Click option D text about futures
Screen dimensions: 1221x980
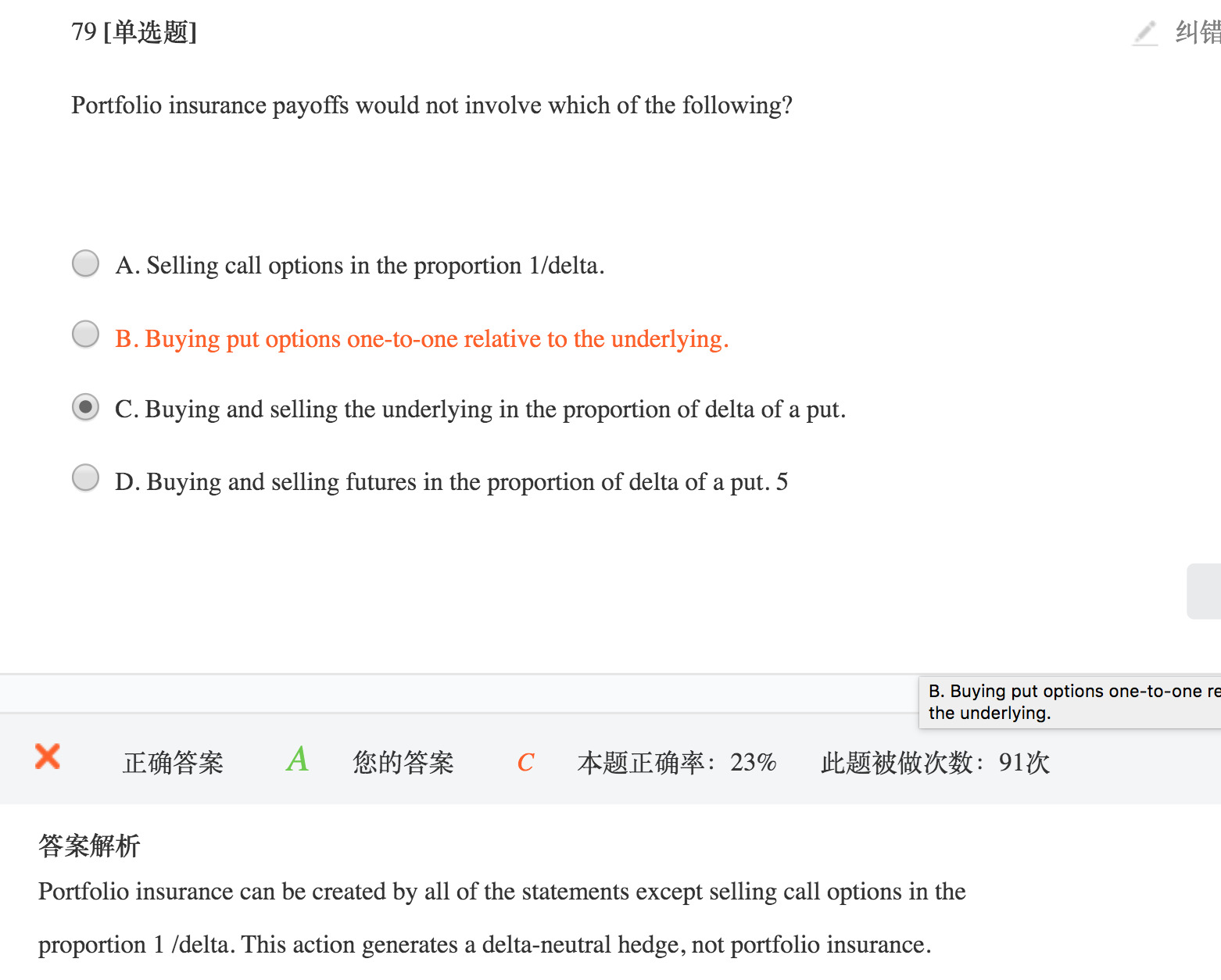click(451, 482)
